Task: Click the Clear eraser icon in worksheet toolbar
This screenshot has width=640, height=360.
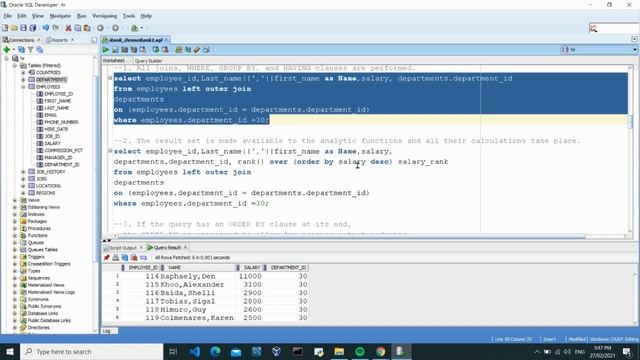Action: coord(197,50)
